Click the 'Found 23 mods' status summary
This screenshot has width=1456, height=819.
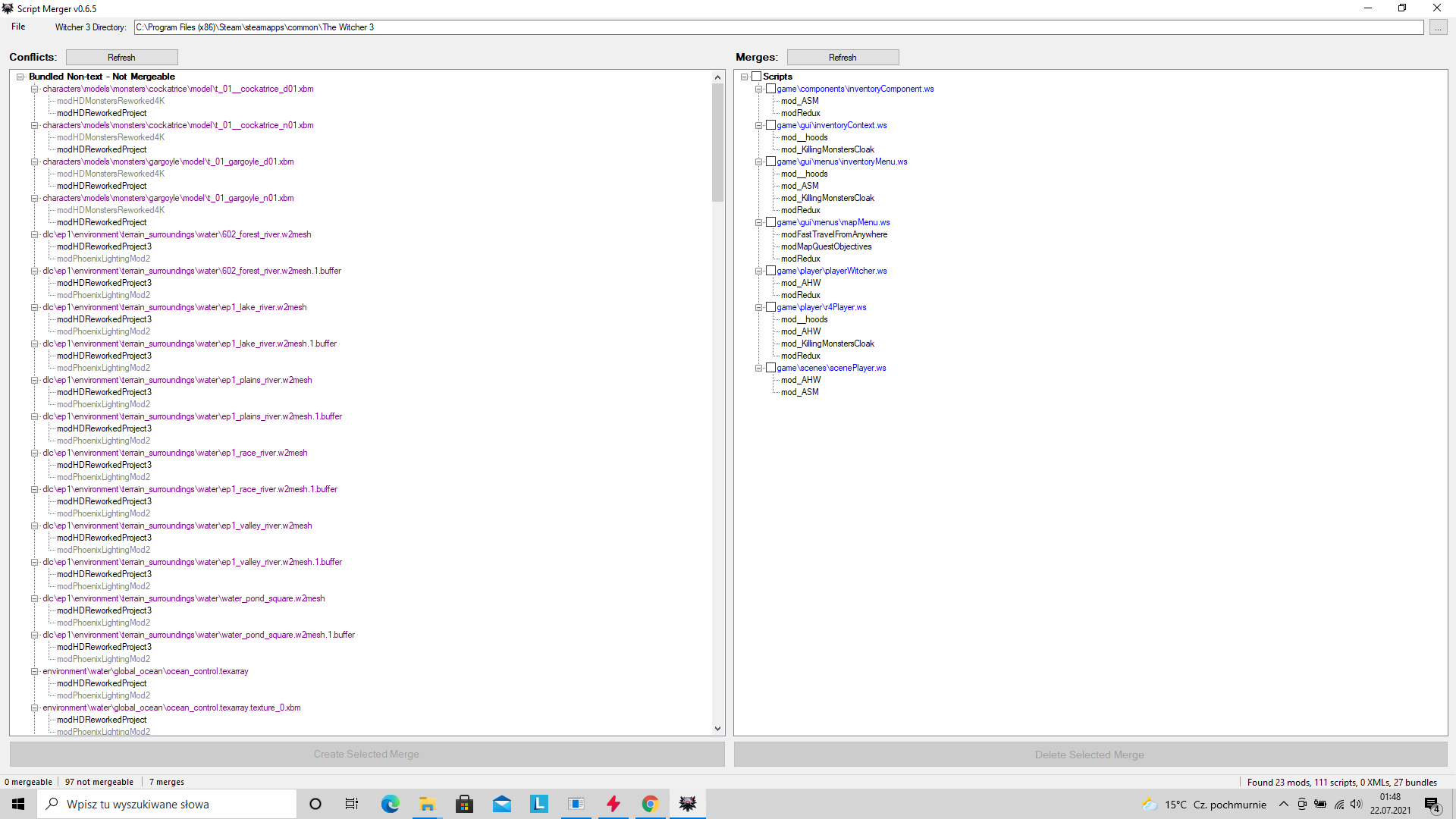pyautogui.click(x=1342, y=782)
